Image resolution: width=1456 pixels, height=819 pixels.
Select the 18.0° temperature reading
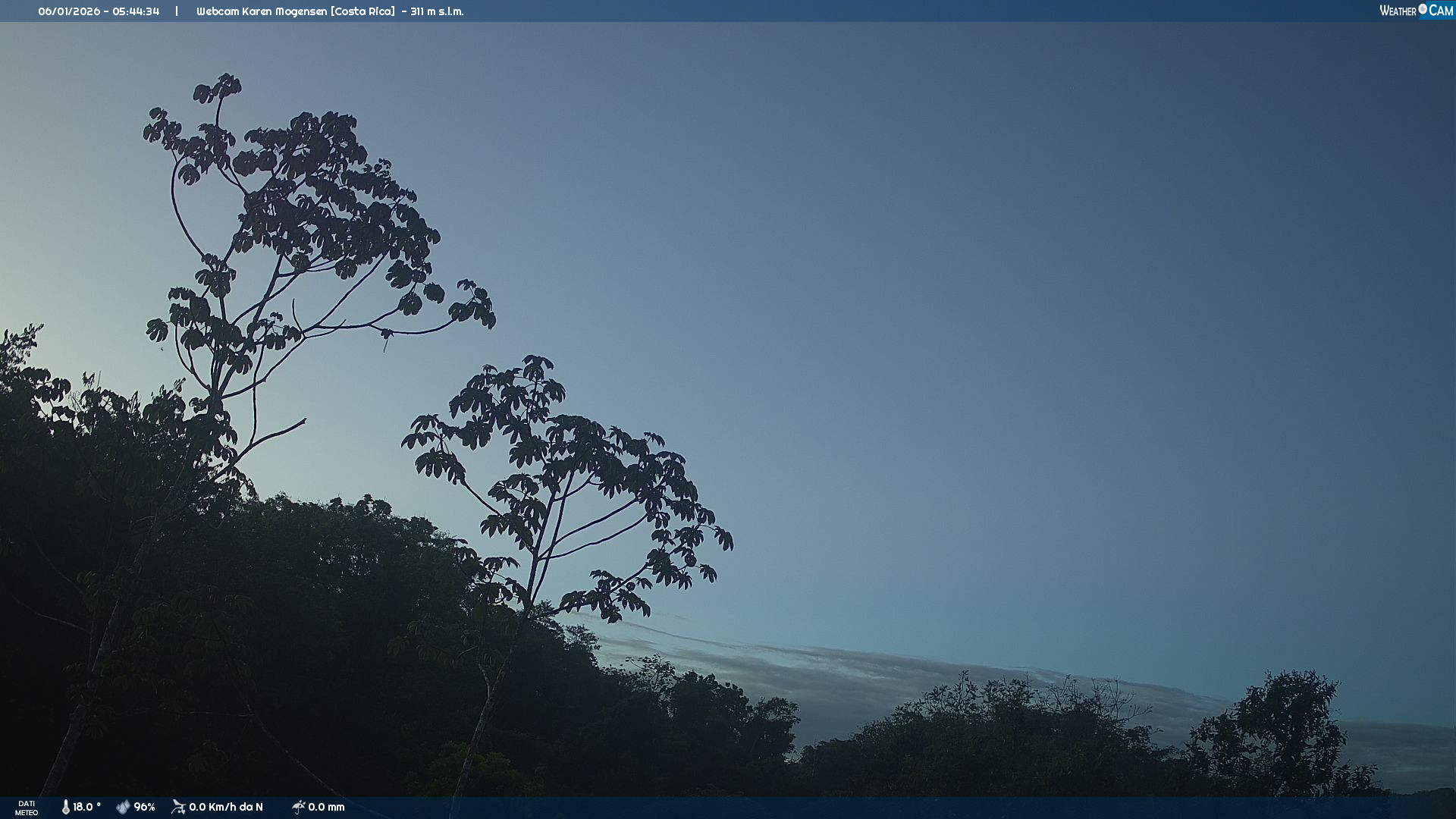(86, 807)
